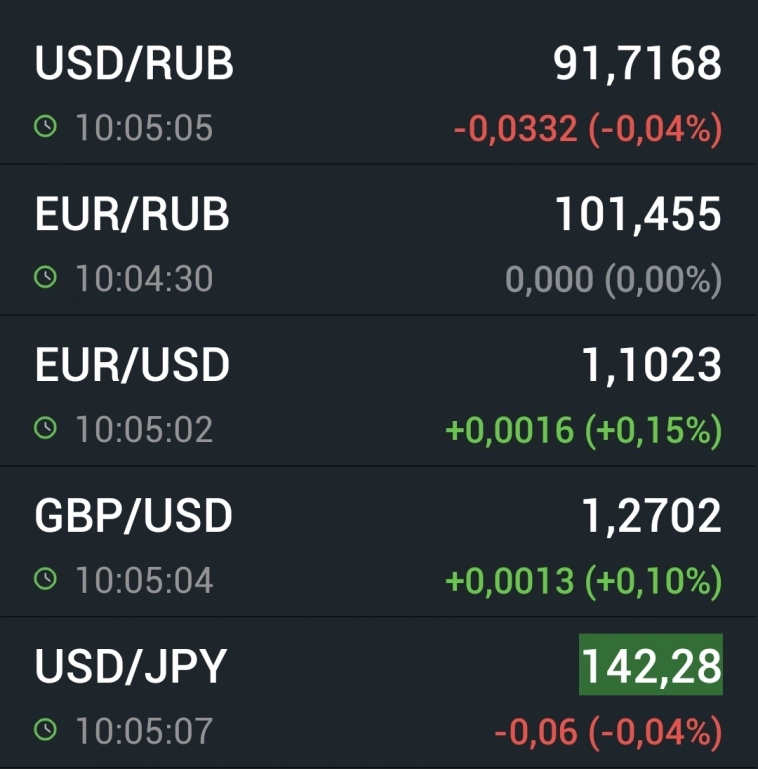Click the clock icon under EUR/RUB
758x769 pixels.
46,278
